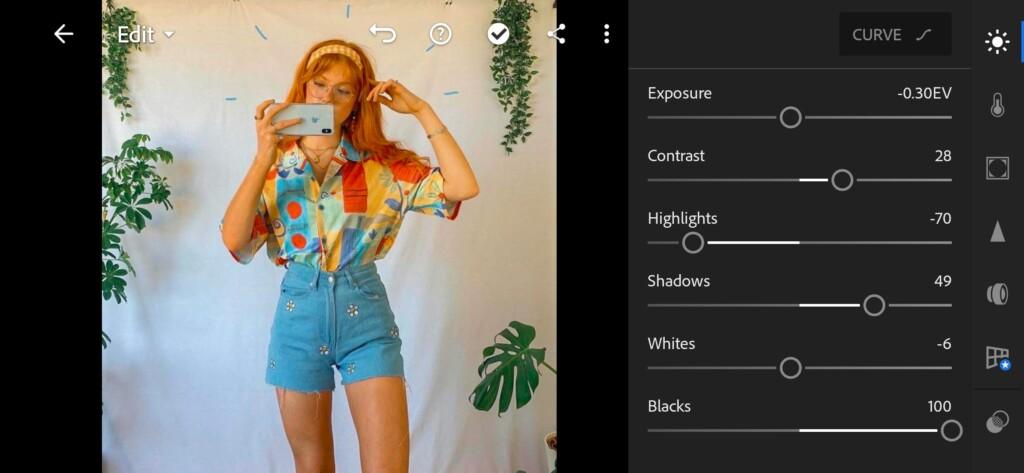Confirm edits with the checkmark icon

point(498,35)
